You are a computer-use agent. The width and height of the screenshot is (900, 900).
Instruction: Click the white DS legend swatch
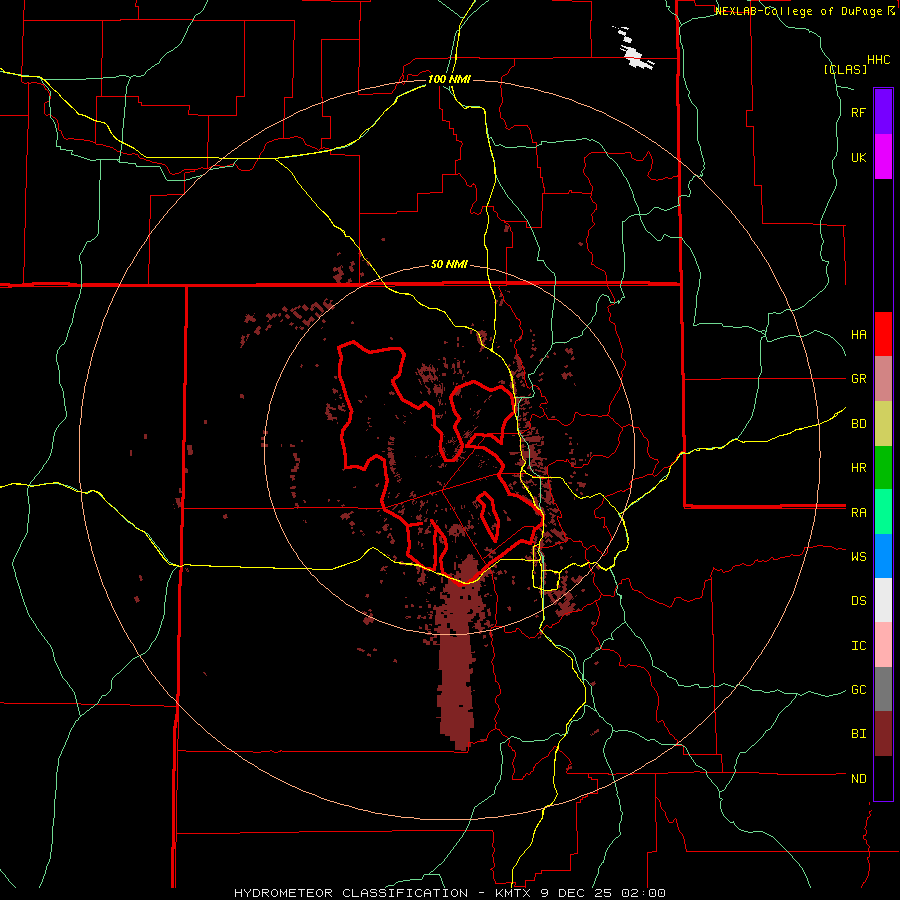click(x=883, y=600)
